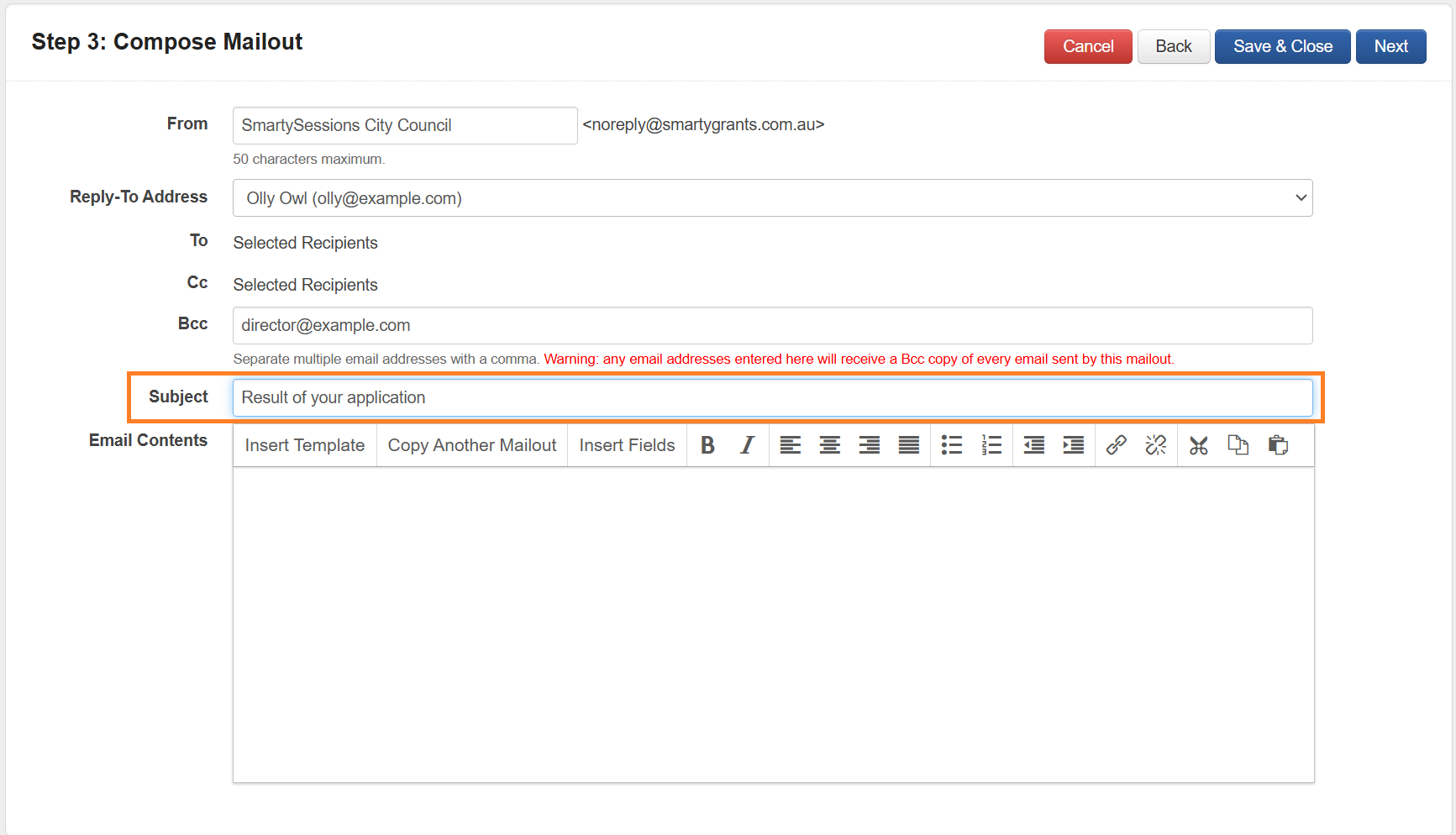Click Copy Another Mailout
The width and height of the screenshot is (1456, 835).
471,445
